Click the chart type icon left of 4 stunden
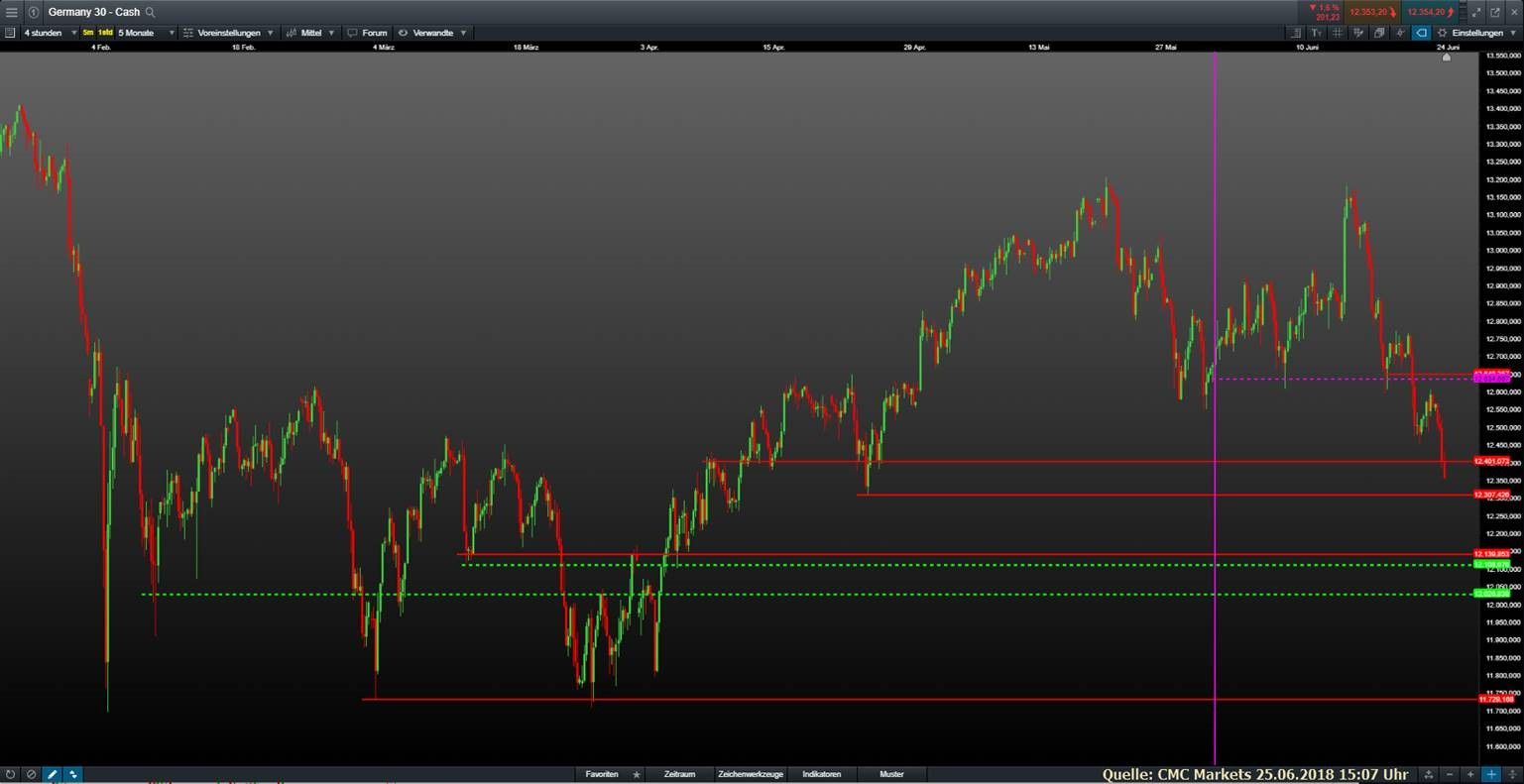This screenshot has width=1524, height=784. coord(10,33)
